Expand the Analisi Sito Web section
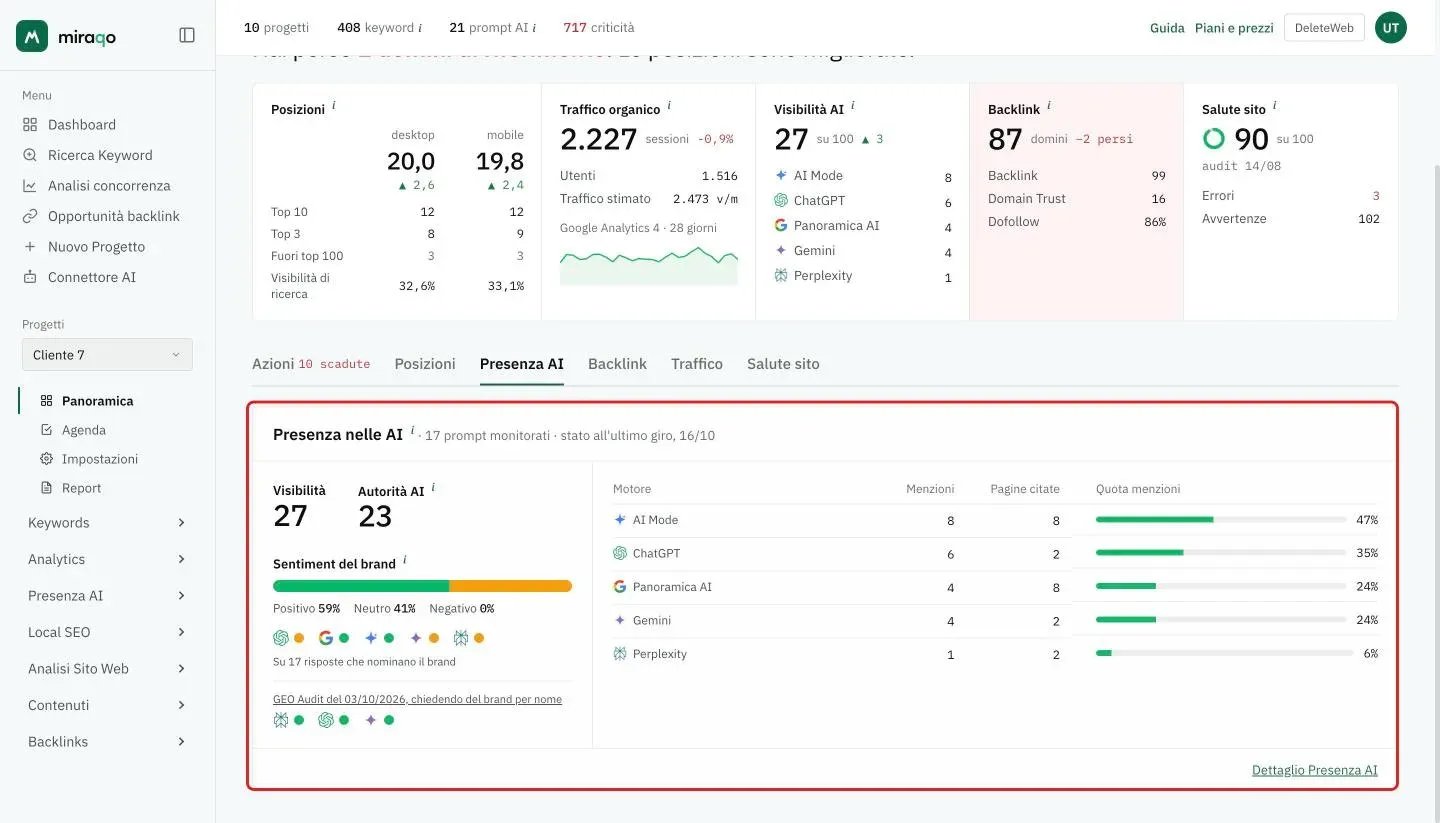This screenshot has width=1440, height=823. point(107,669)
